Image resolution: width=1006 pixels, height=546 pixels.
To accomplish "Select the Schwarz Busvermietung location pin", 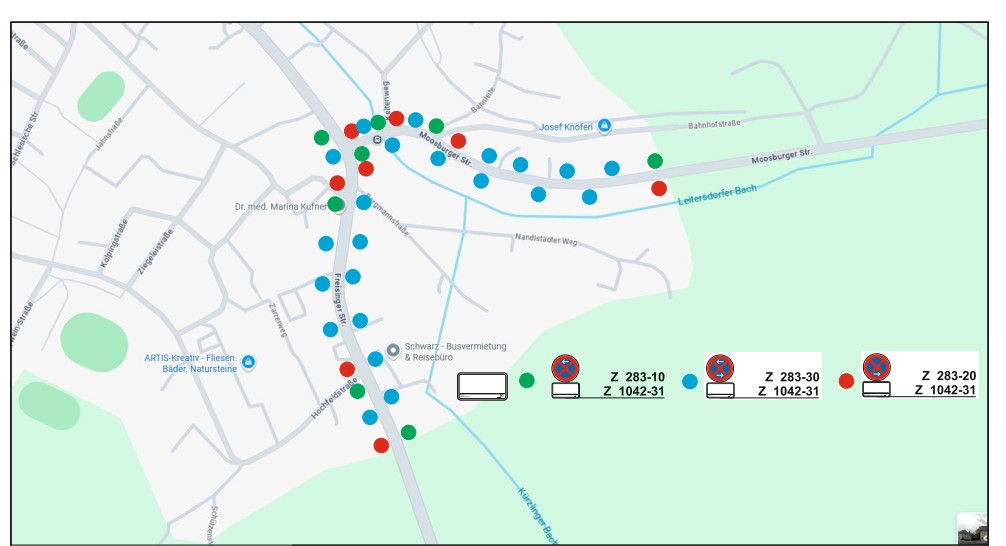I will pyautogui.click(x=393, y=350).
